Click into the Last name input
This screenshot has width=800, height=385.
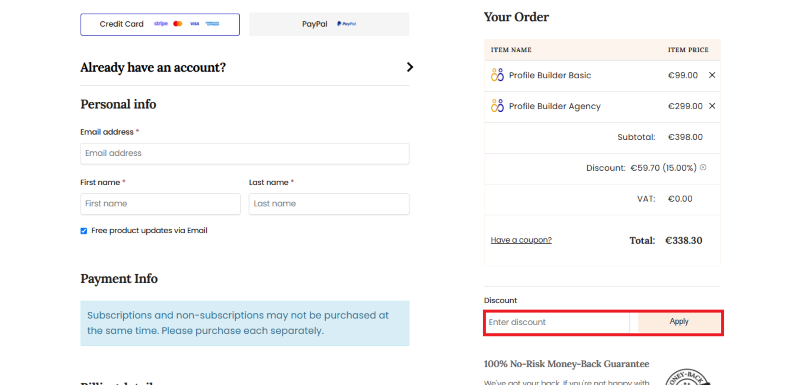[329, 204]
